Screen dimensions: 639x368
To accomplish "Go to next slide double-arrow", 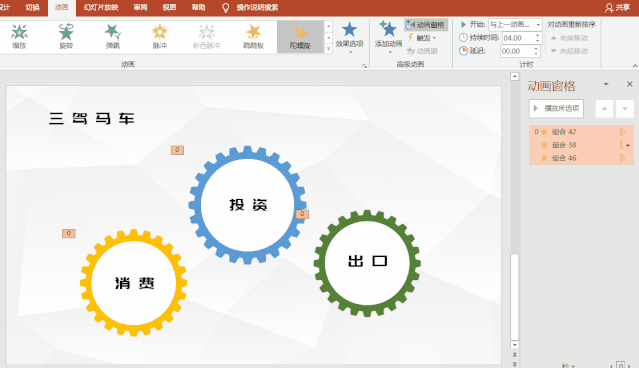I will tap(514, 364).
